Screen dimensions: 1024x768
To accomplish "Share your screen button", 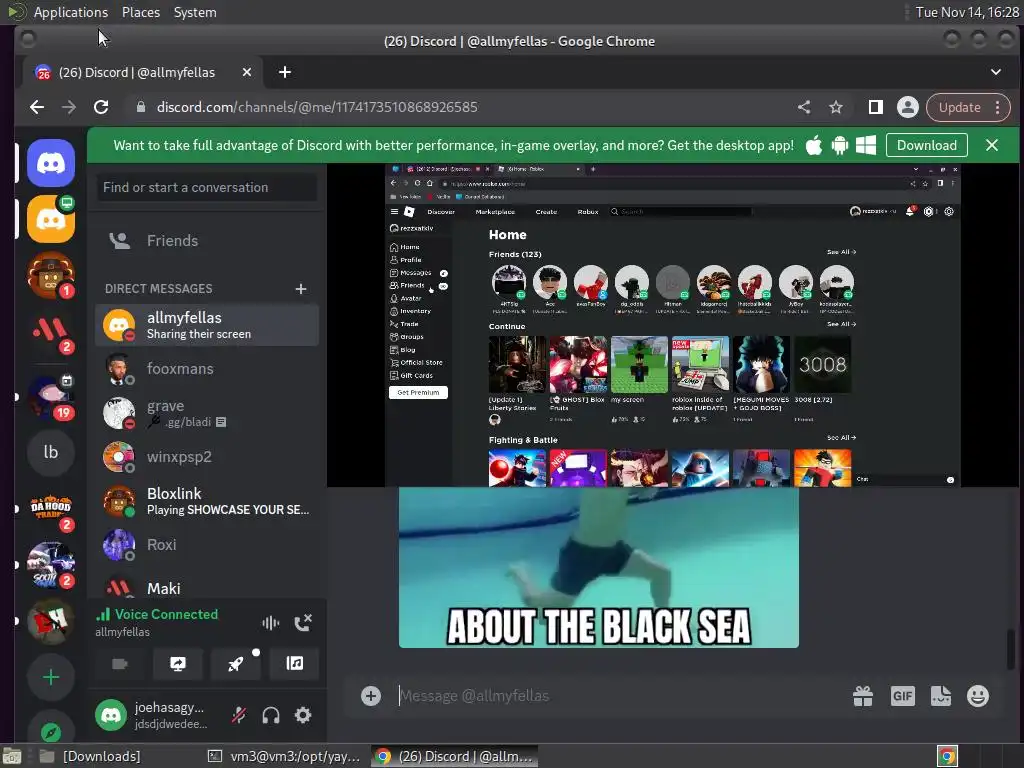I will coord(178,664).
